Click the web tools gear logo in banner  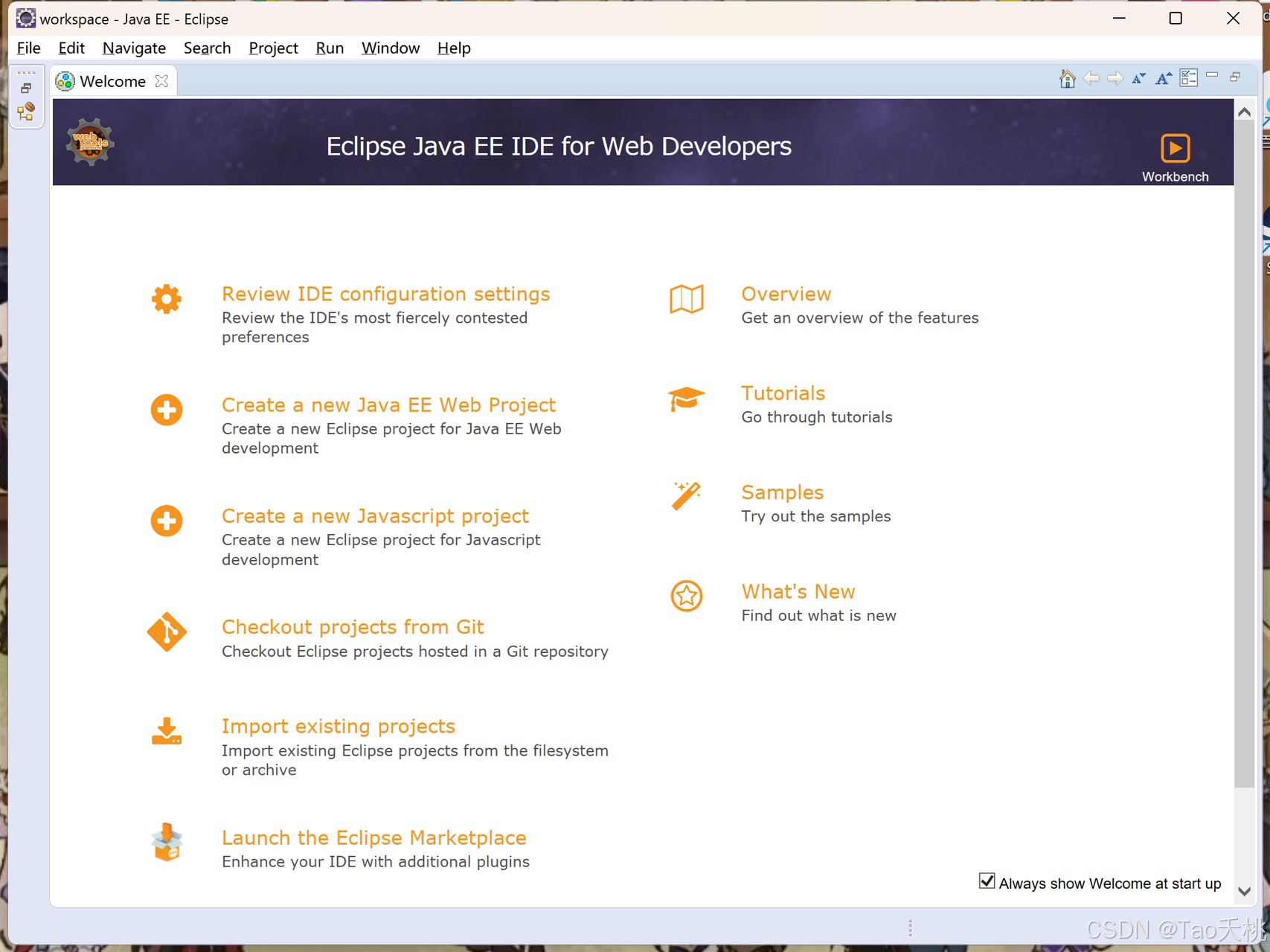[x=90, y=141]
